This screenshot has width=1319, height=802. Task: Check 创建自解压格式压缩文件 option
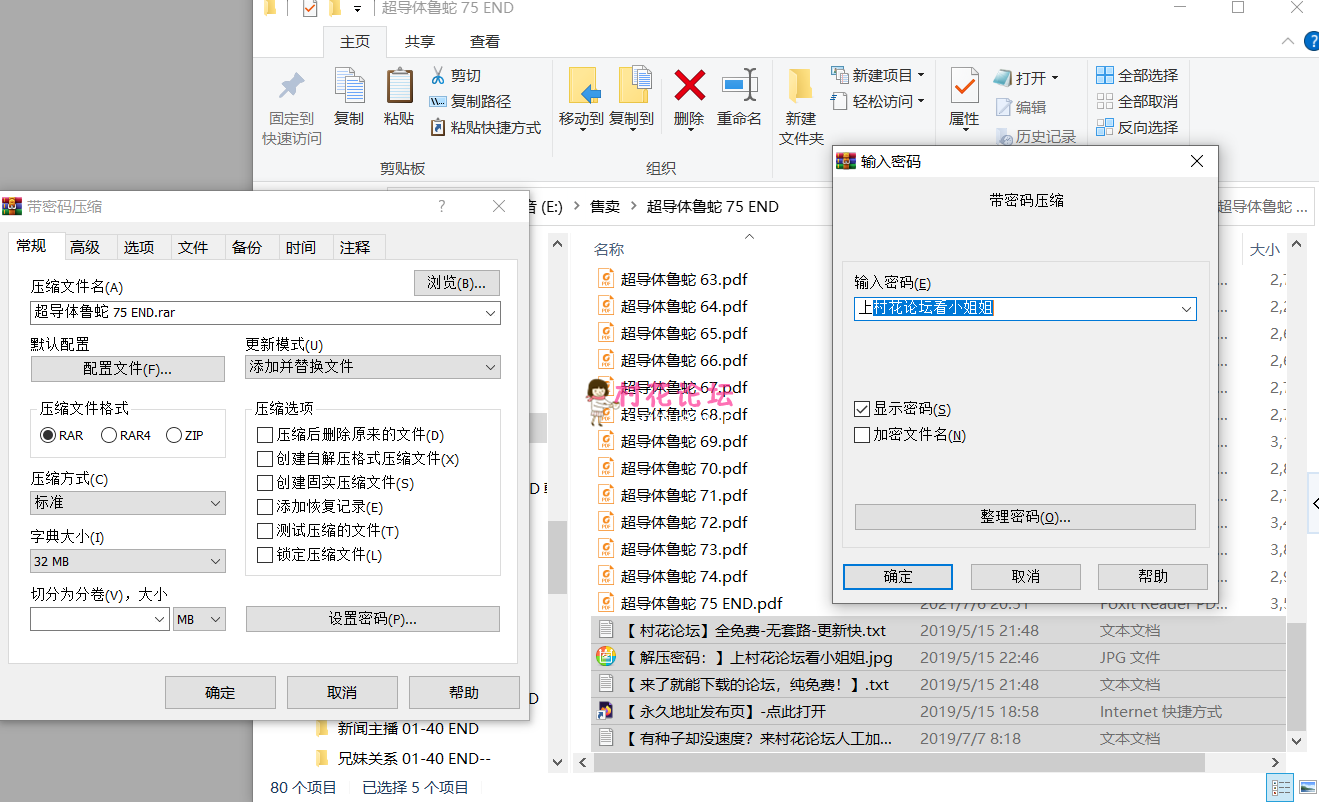(x=265, y=459)
